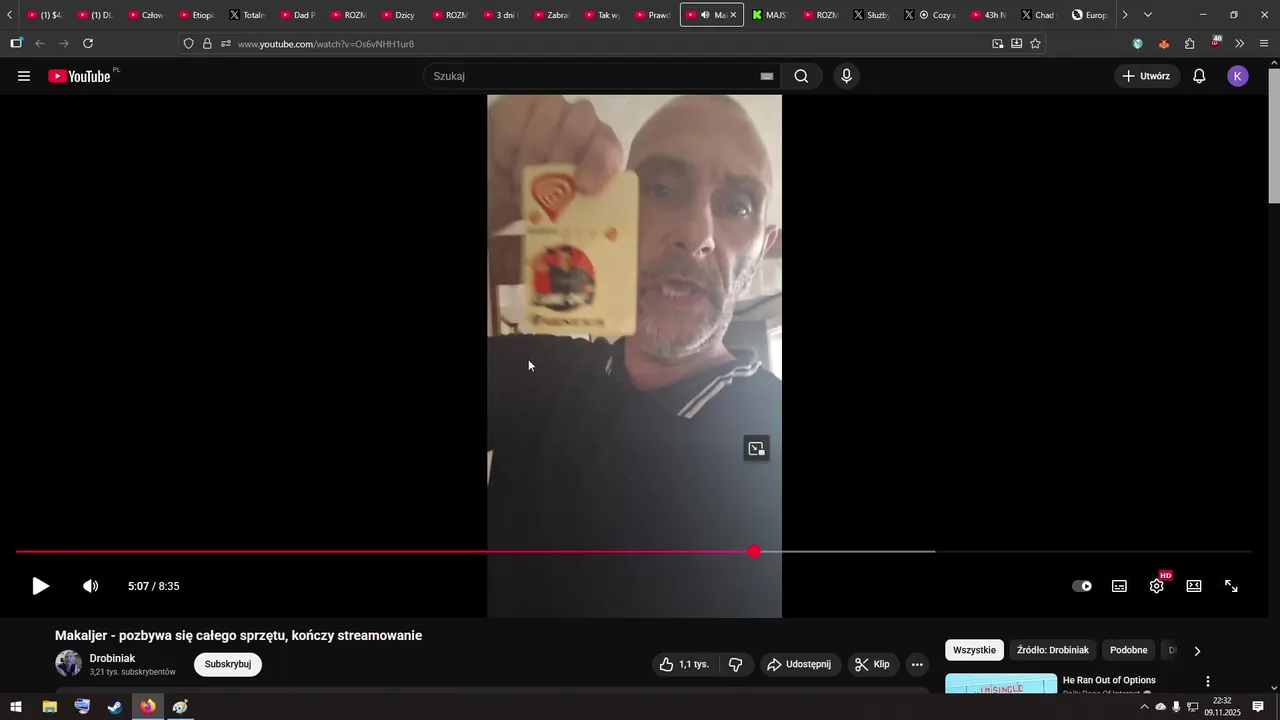Seek to the buffered part of the timeline
The image size is (1280, 720).
(x=848, y=551)
